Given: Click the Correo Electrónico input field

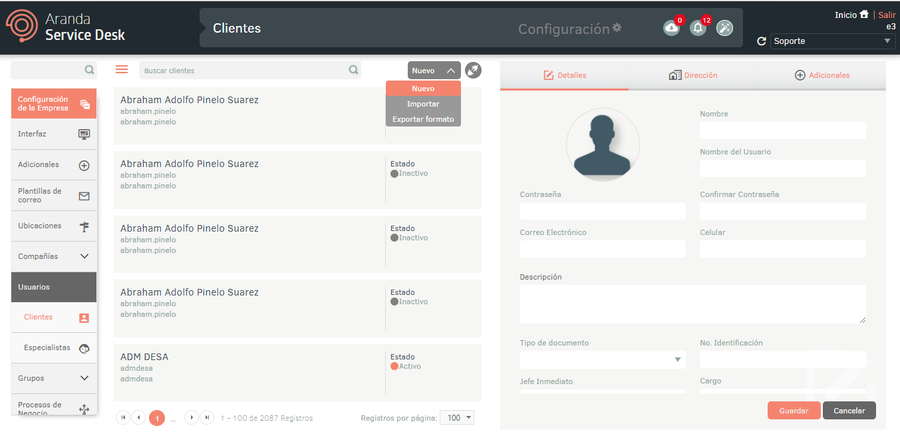Looking at the screenshot, I should tap(602, 249).
